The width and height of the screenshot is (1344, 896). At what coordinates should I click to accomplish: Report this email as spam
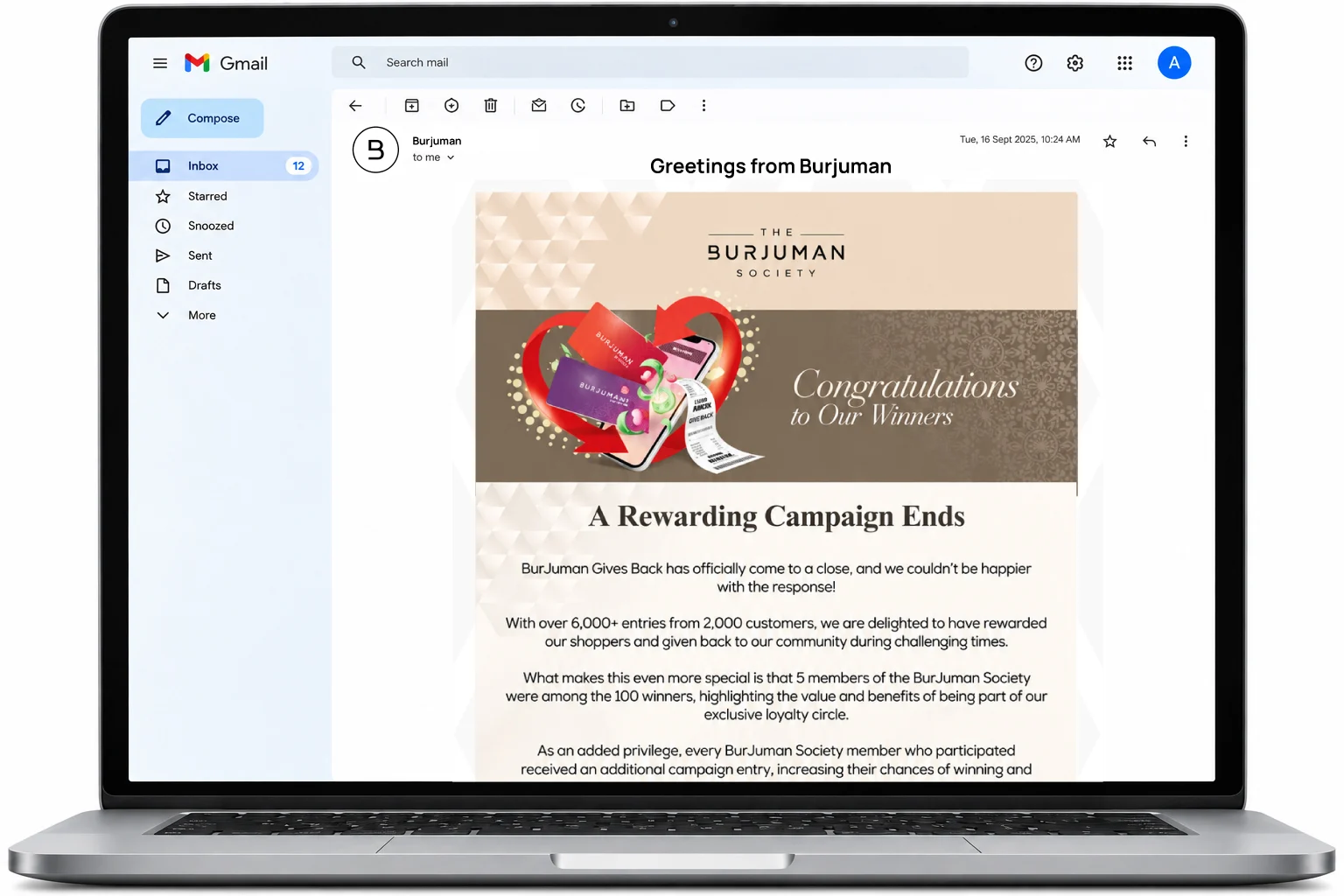click(451, 106)
